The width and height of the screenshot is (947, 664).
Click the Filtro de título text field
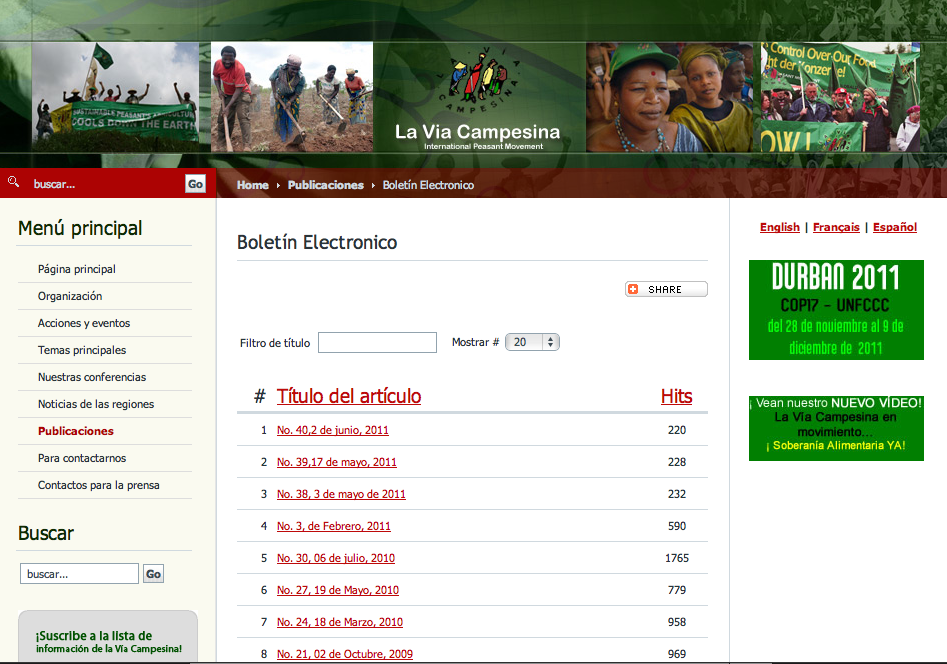tap(377, 342)
